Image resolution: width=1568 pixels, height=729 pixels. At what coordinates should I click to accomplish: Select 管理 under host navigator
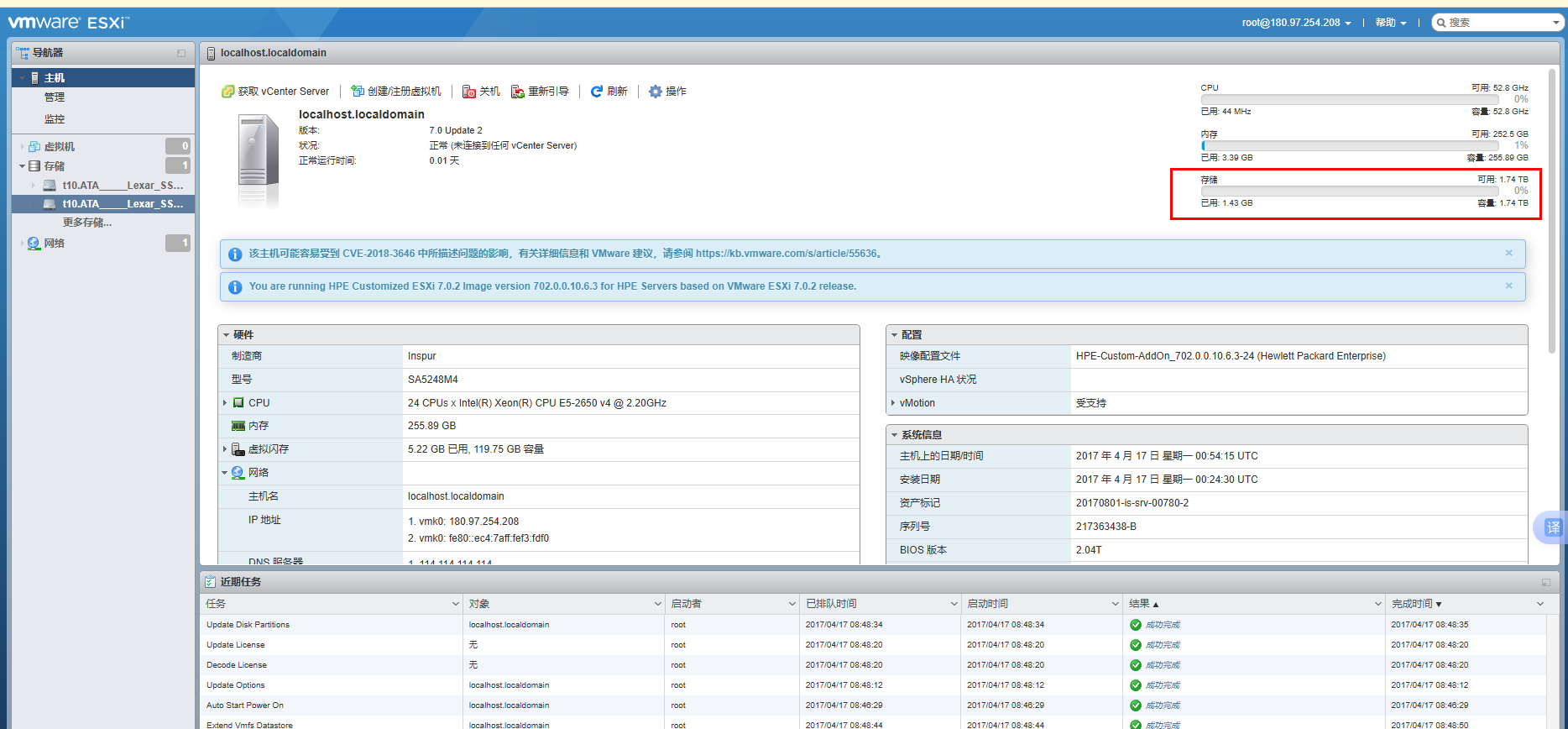pos(55,97)
